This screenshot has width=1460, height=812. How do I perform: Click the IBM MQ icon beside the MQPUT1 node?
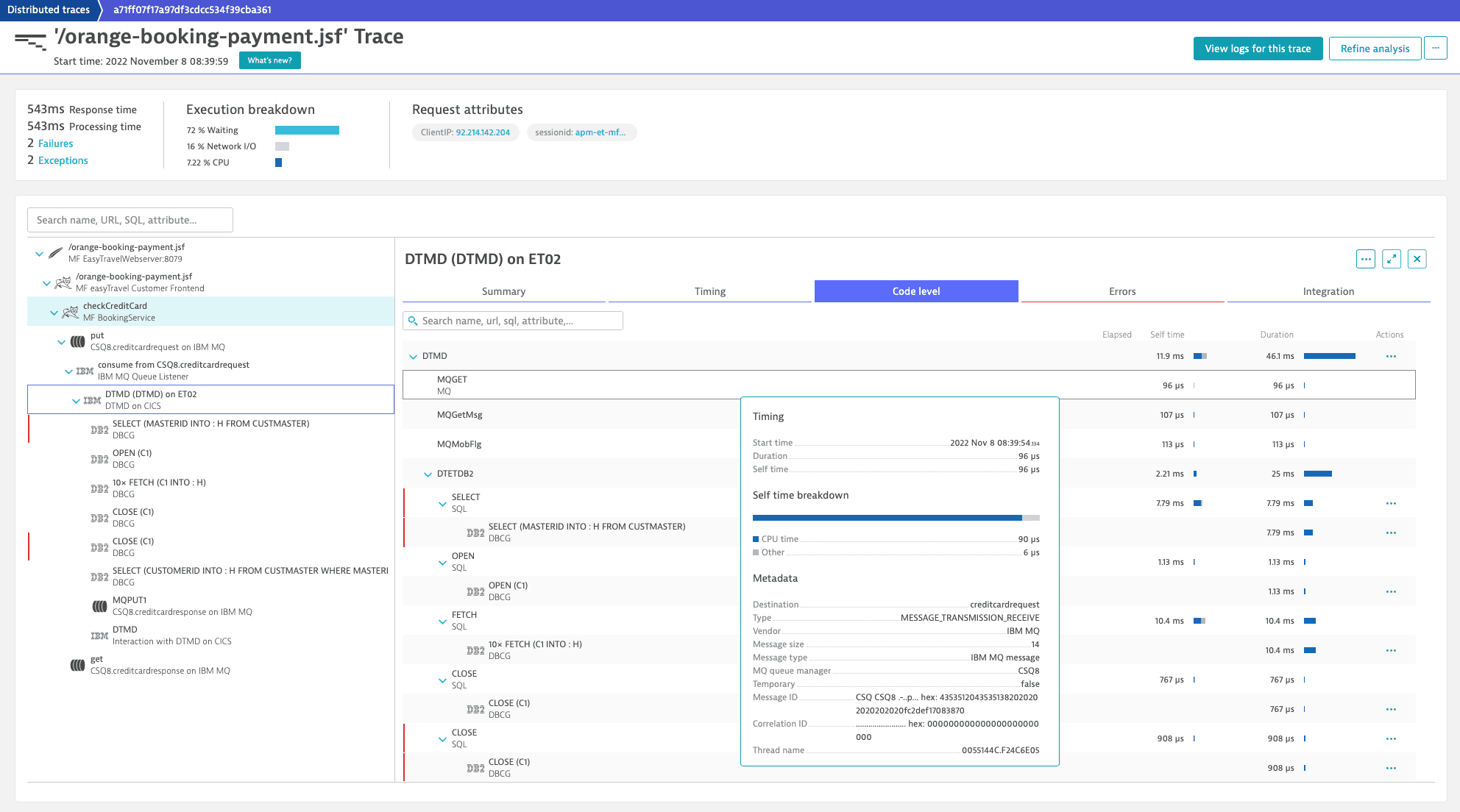click(99, 606)
